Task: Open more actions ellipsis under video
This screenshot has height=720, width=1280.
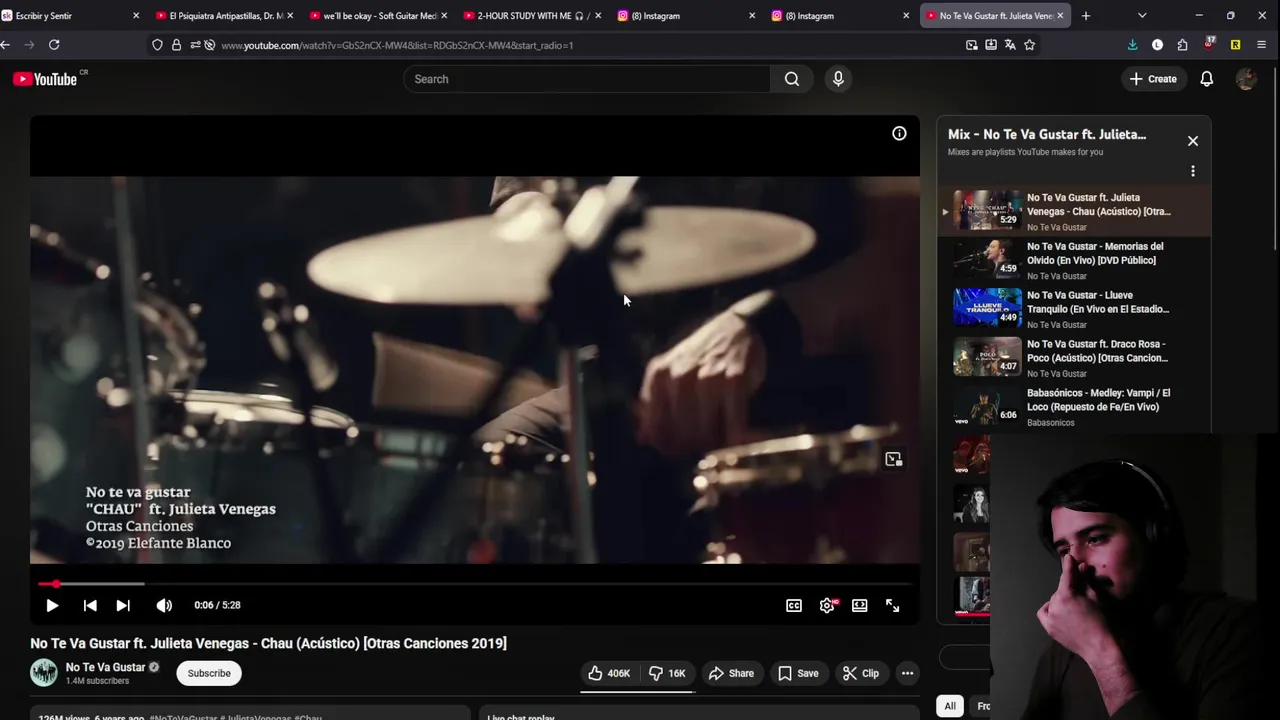Action: [907, 673]
